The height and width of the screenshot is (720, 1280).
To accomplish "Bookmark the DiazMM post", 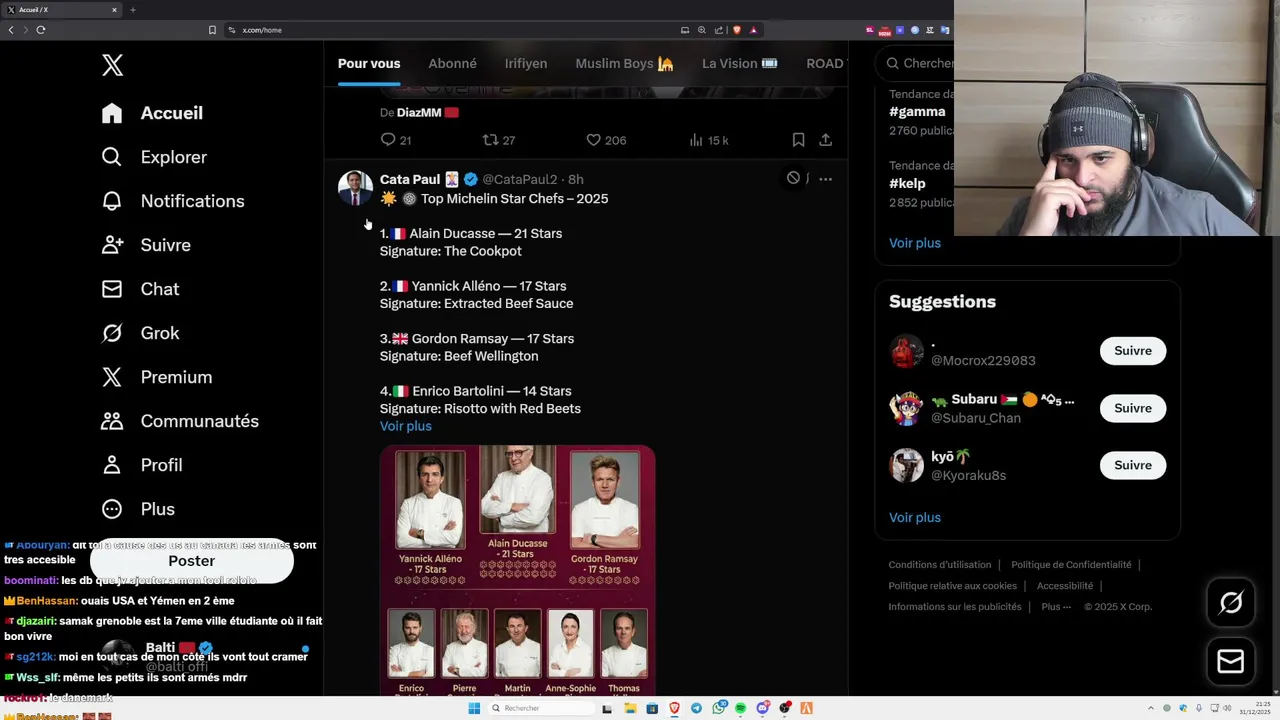I will pos(798,140).
